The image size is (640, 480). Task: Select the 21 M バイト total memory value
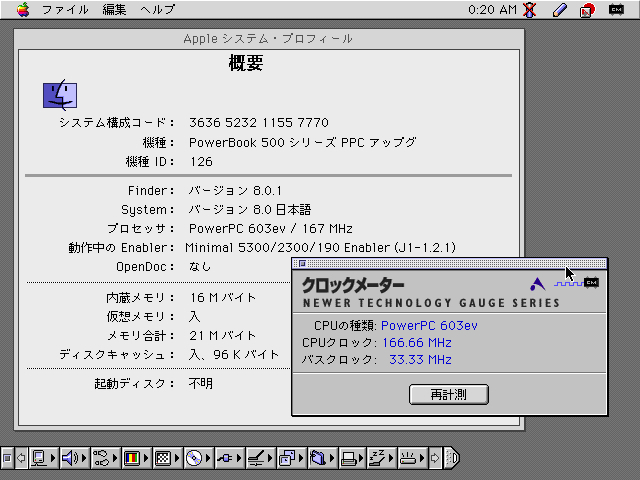click(x=222, y=336)
